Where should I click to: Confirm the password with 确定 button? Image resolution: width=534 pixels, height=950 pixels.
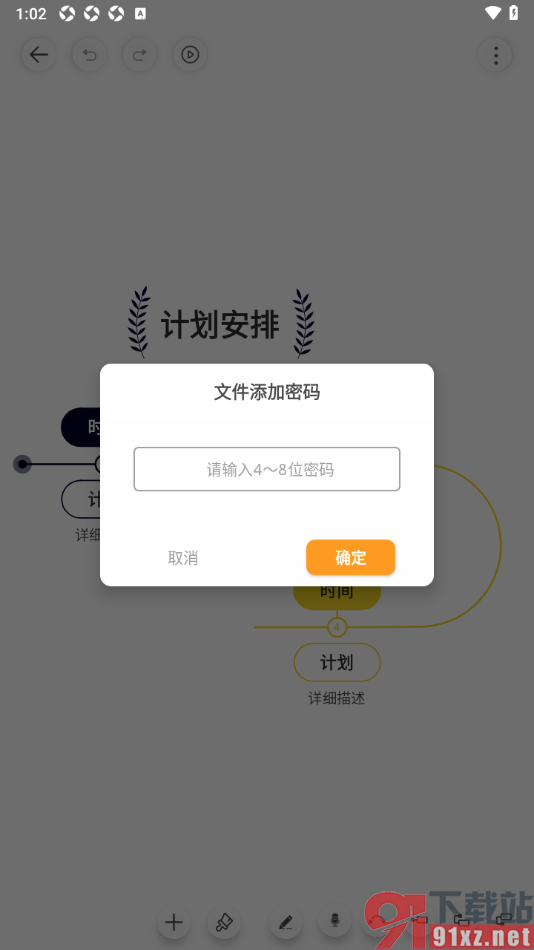pyautogui.click(x=350, y=557)
